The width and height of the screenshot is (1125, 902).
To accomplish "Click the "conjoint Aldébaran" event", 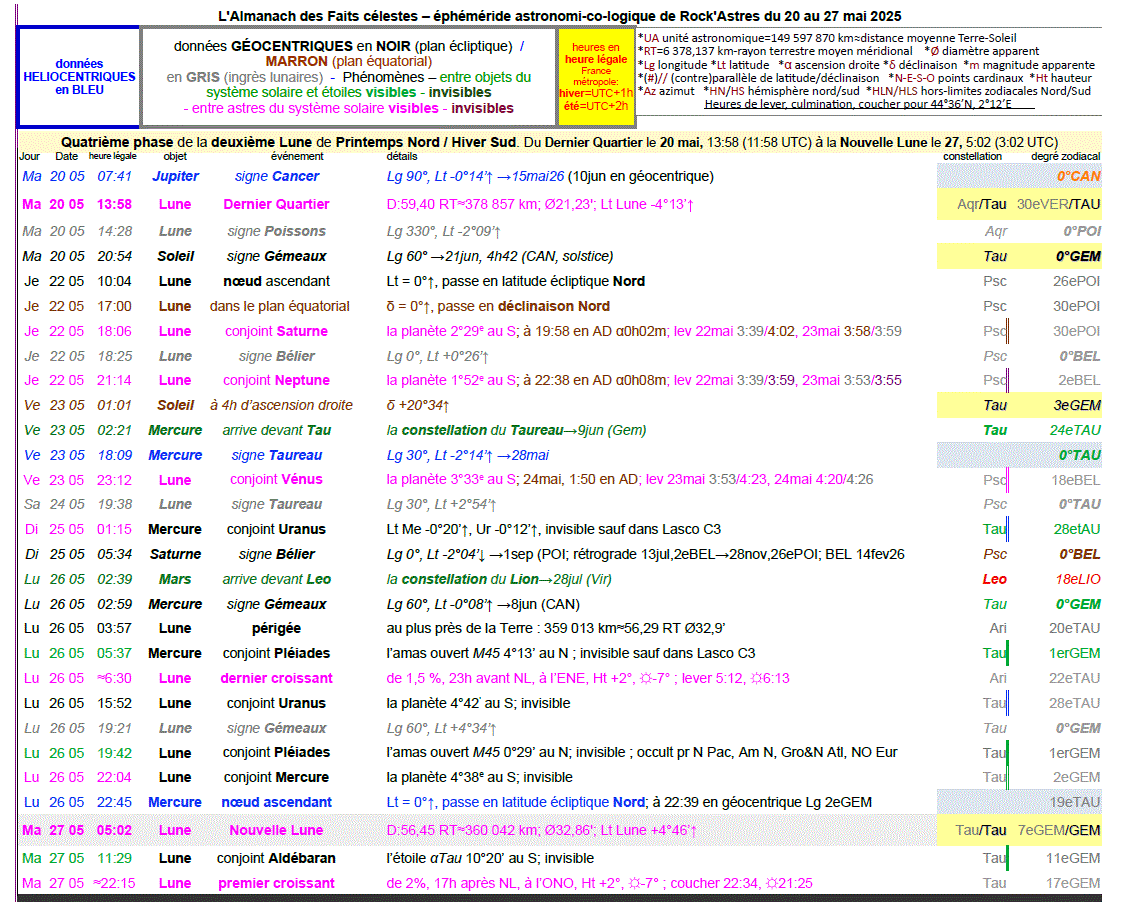I will (x=276, y=858).
